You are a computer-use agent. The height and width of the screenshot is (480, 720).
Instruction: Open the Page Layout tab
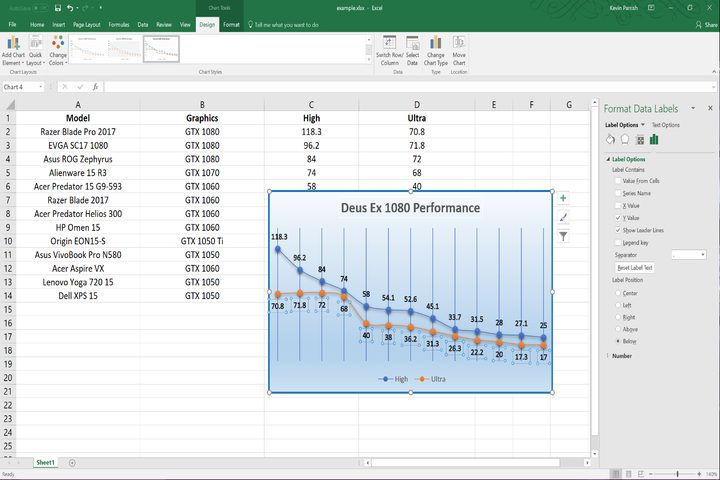[86, 25]
